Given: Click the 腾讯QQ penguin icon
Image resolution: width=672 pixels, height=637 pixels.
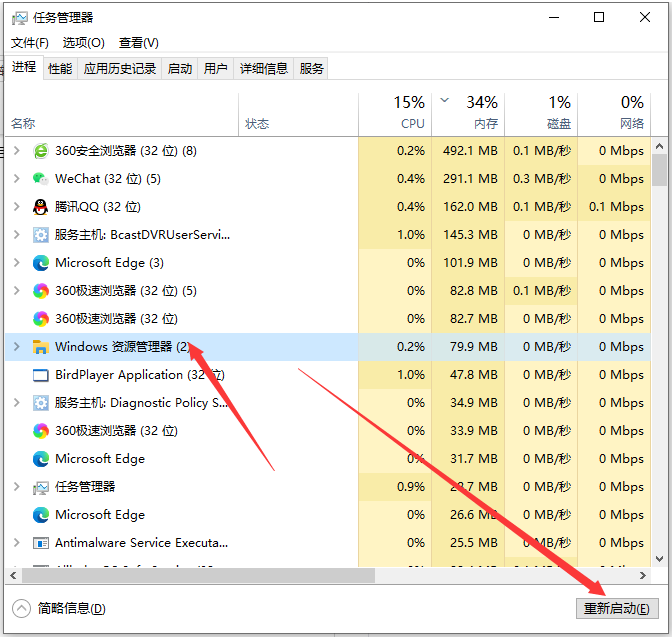Looking at the screenshot, I should pyautogui.click(x=41, y=207).
